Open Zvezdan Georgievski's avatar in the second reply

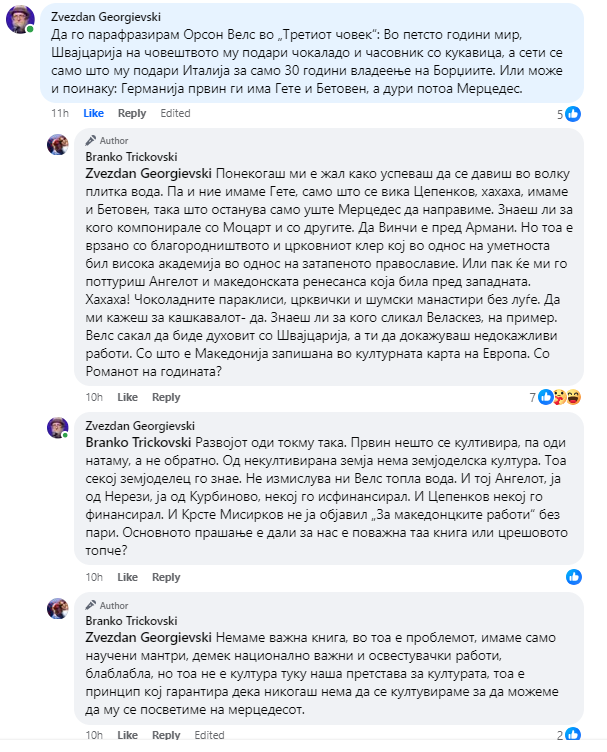58,427
